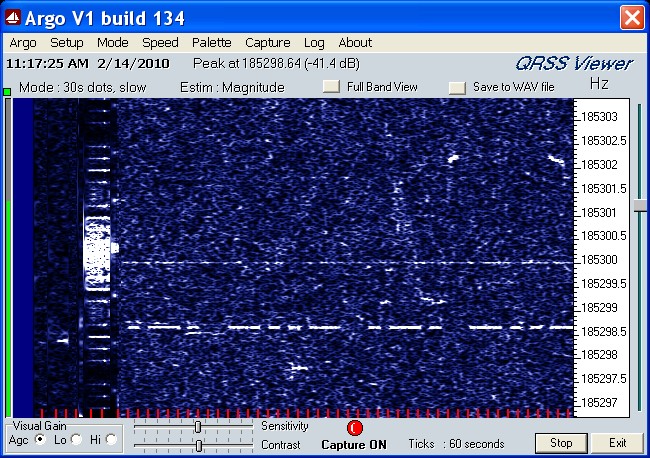The height and width of the screenshot is (458, 650).
Task: Click the 185299.5 frequency scale label
Action: tap(604, 284)
